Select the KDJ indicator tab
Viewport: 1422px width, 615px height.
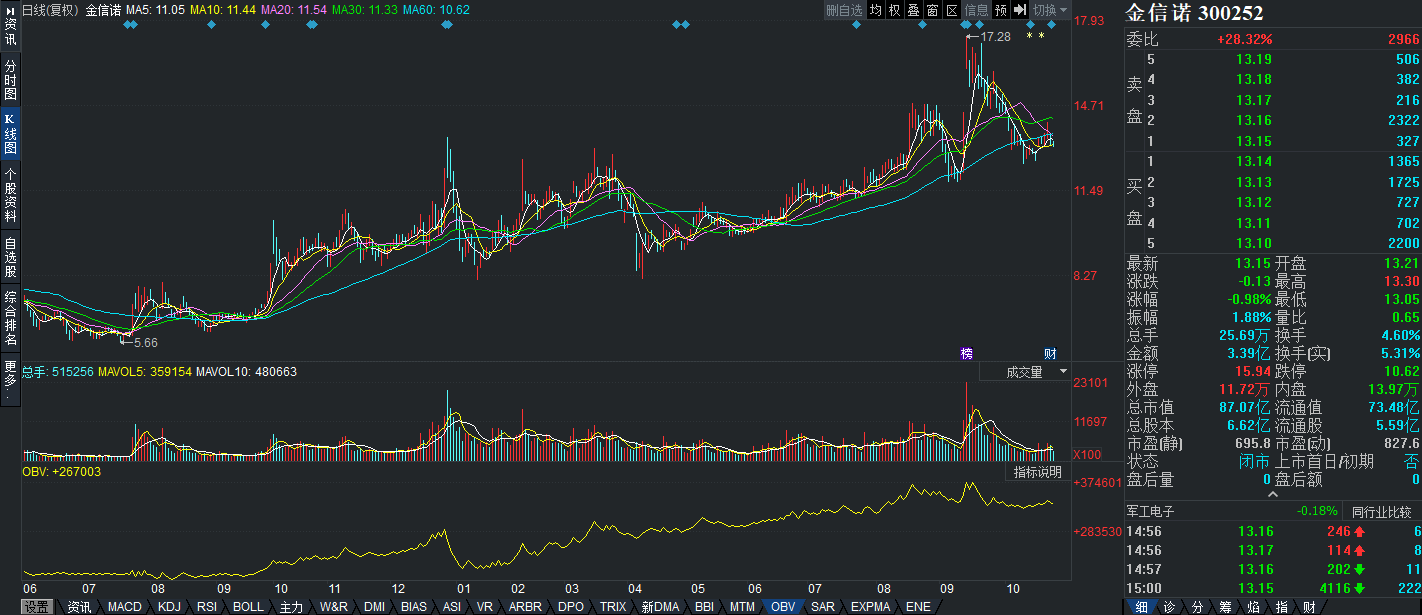click(x=169, y=607)
